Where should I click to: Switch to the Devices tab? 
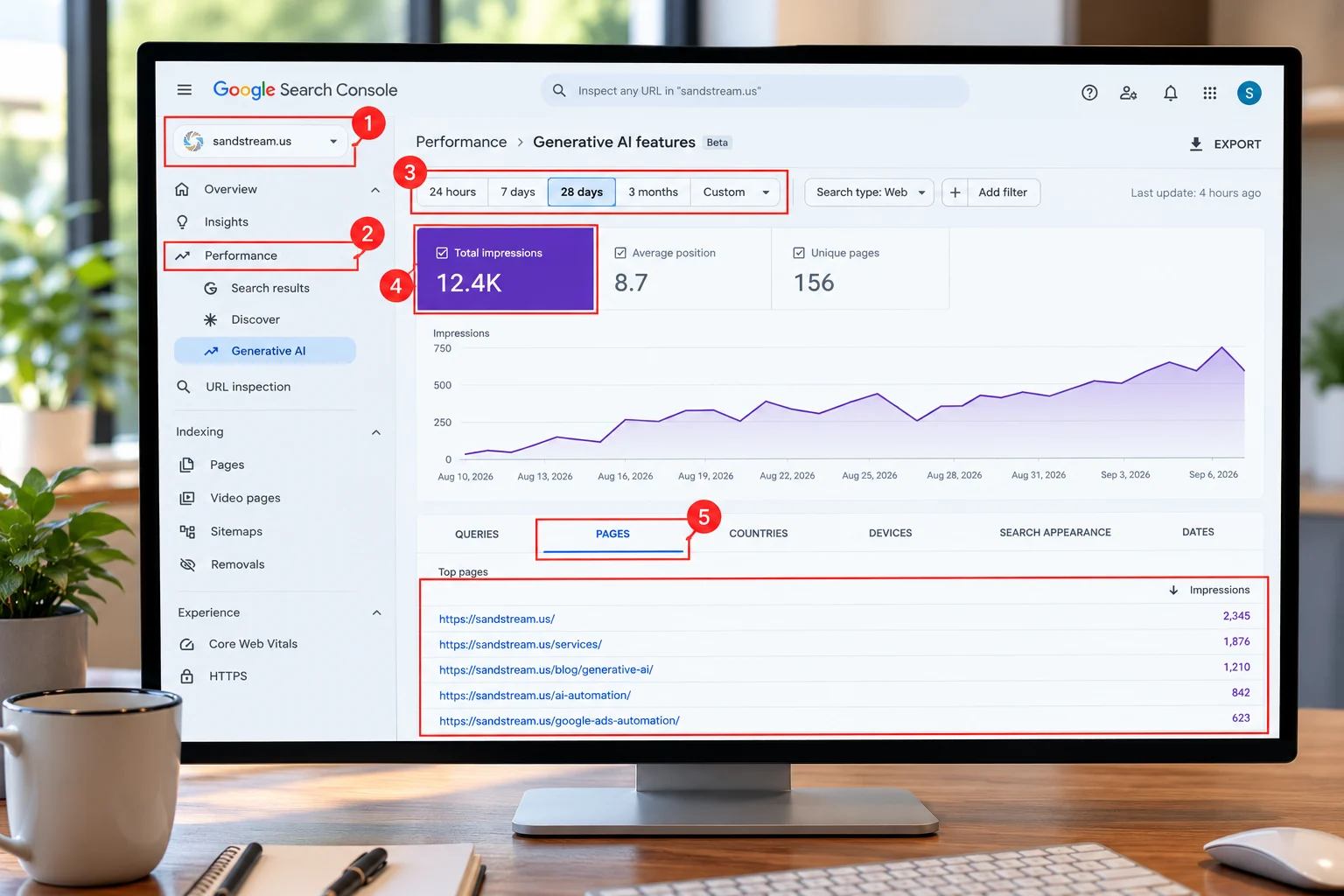pyautogui.click(x=891, y=533)
